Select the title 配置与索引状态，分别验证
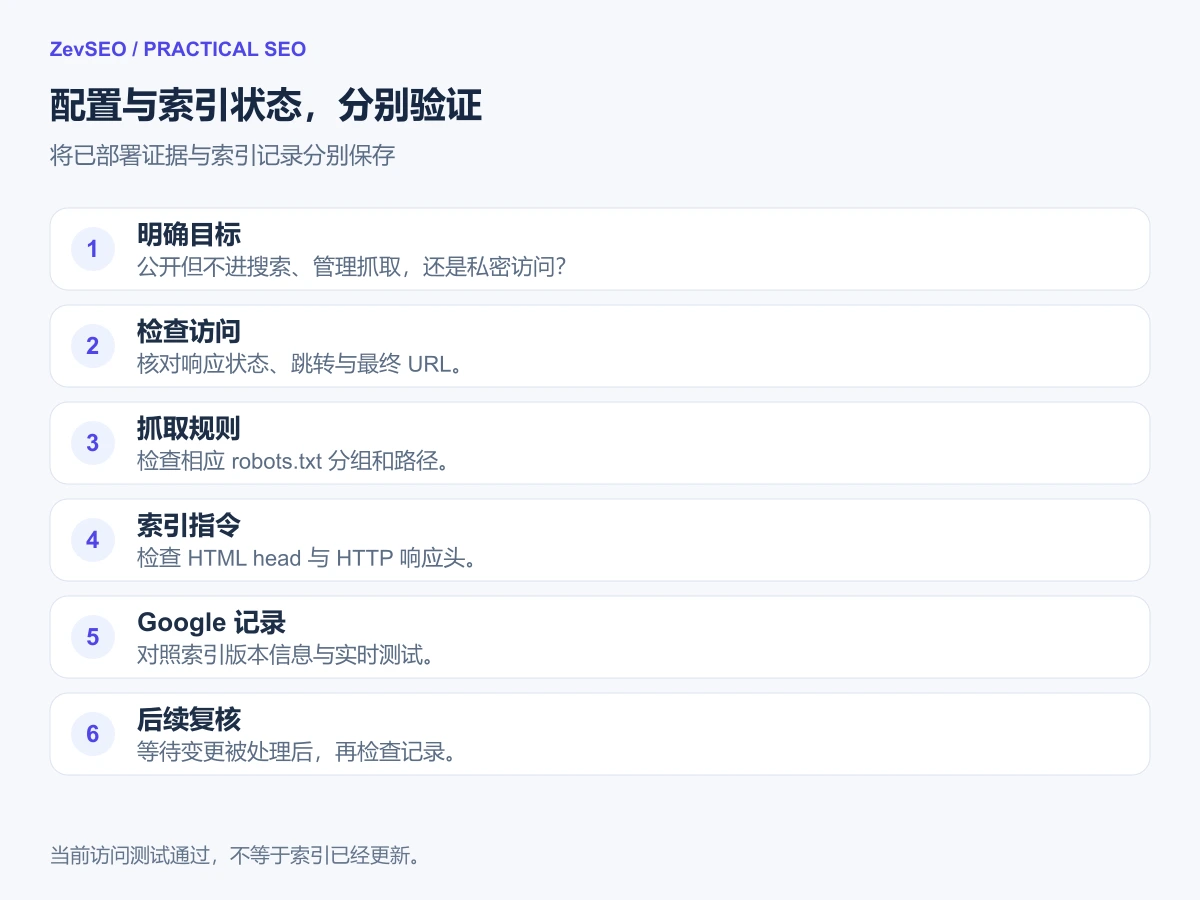This screenshot has height=900, width=1200. point(266,106)
